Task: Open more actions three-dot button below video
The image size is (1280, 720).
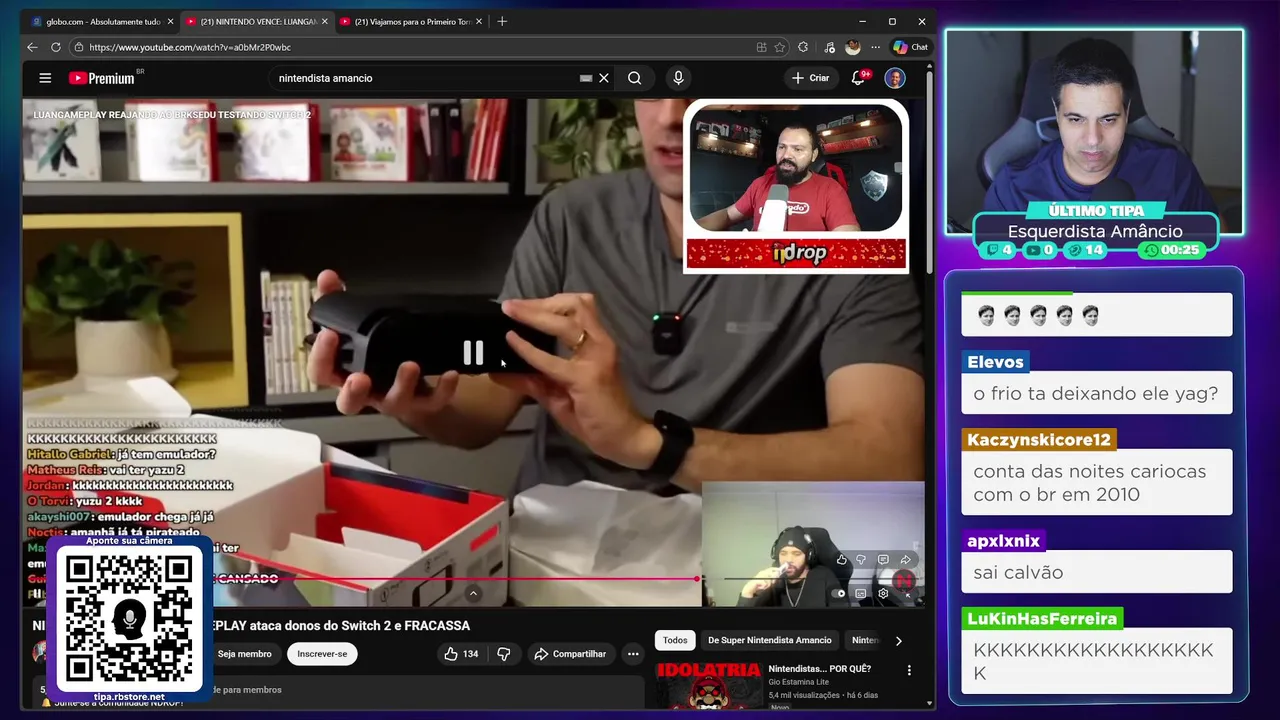Action: coord(632,654)
